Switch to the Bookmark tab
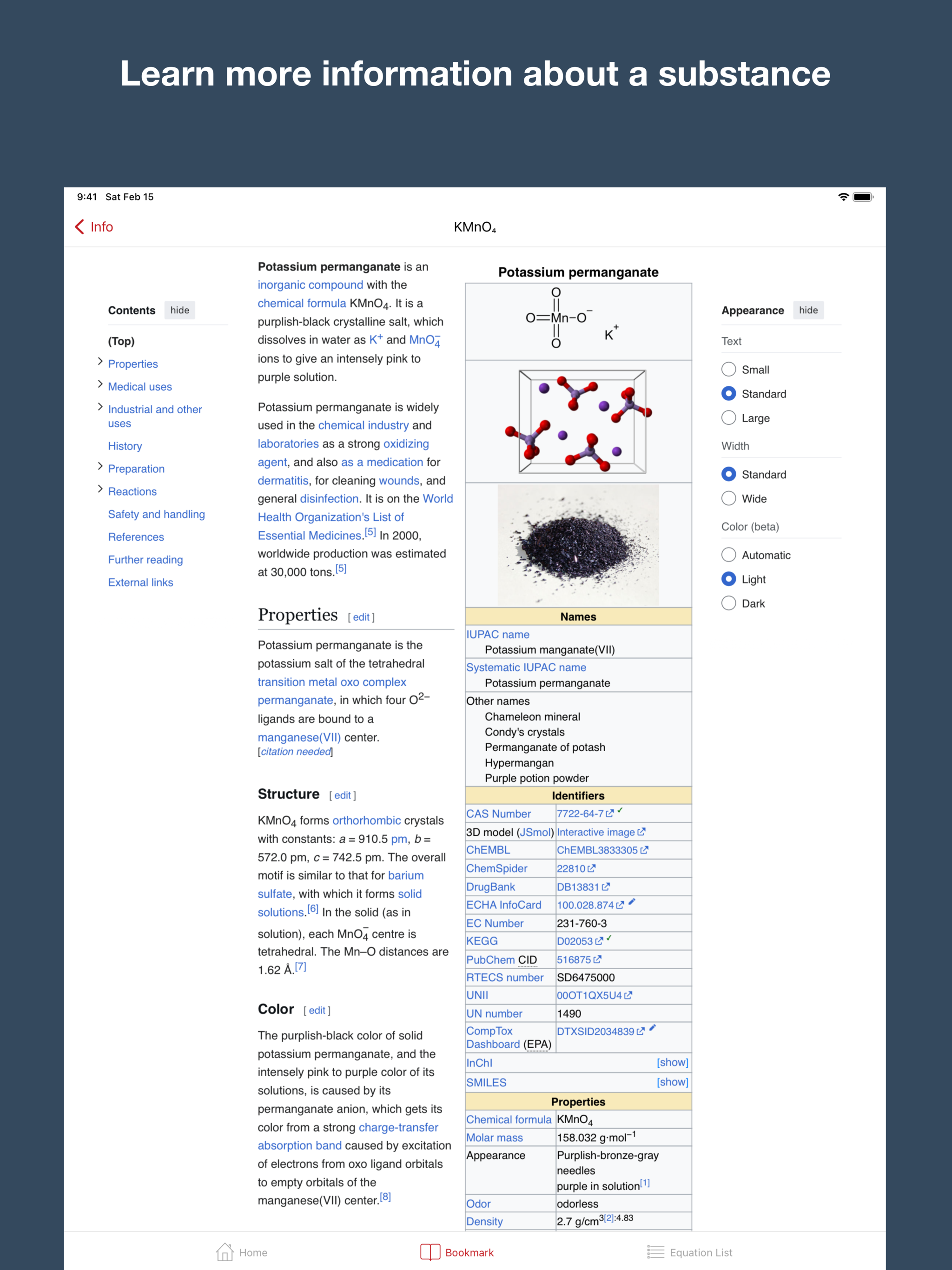This screenshot has height=1270, width=952. pos(457,1252)
